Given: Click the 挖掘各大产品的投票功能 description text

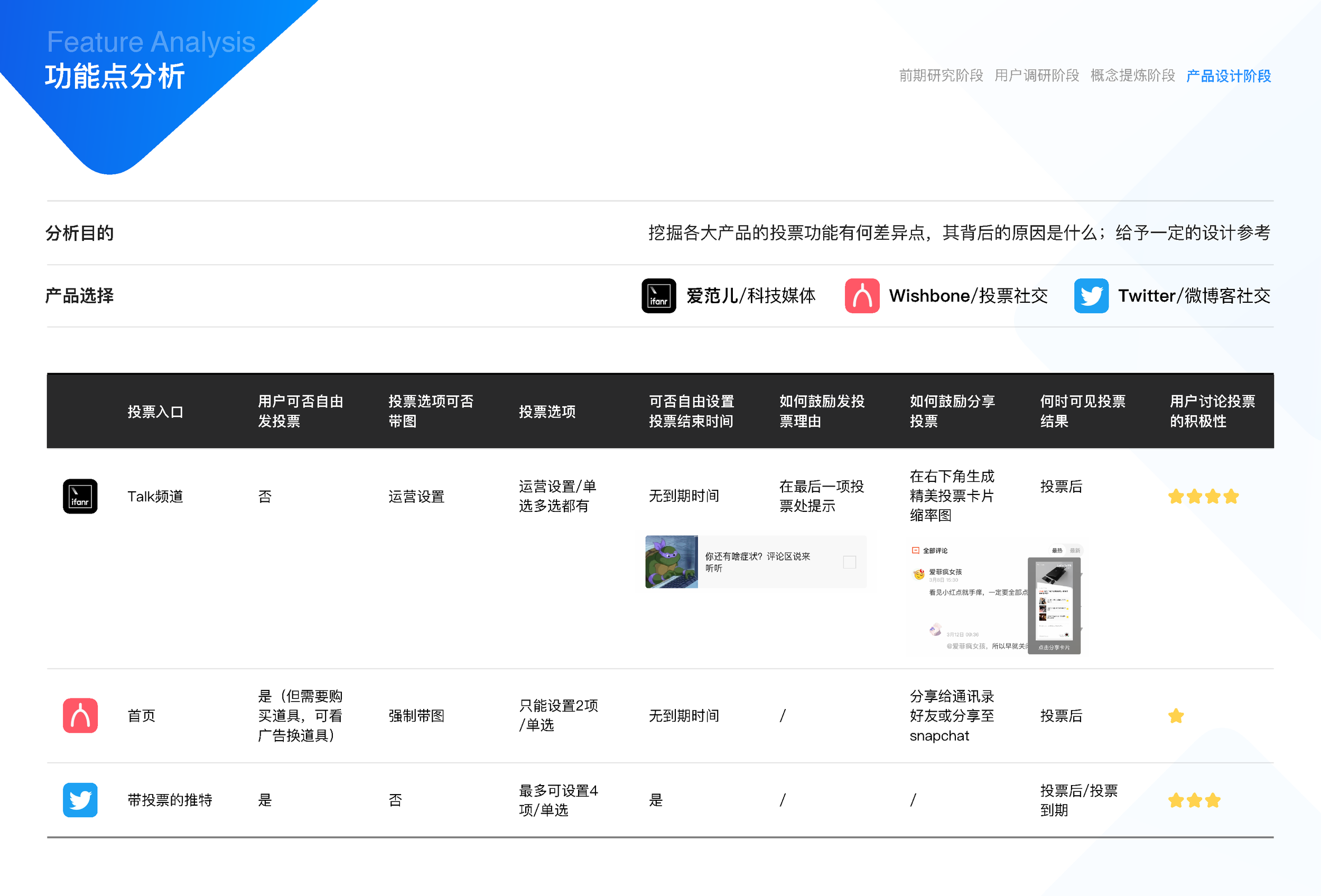Looking at the screenshot, I should tap(960, 232).
